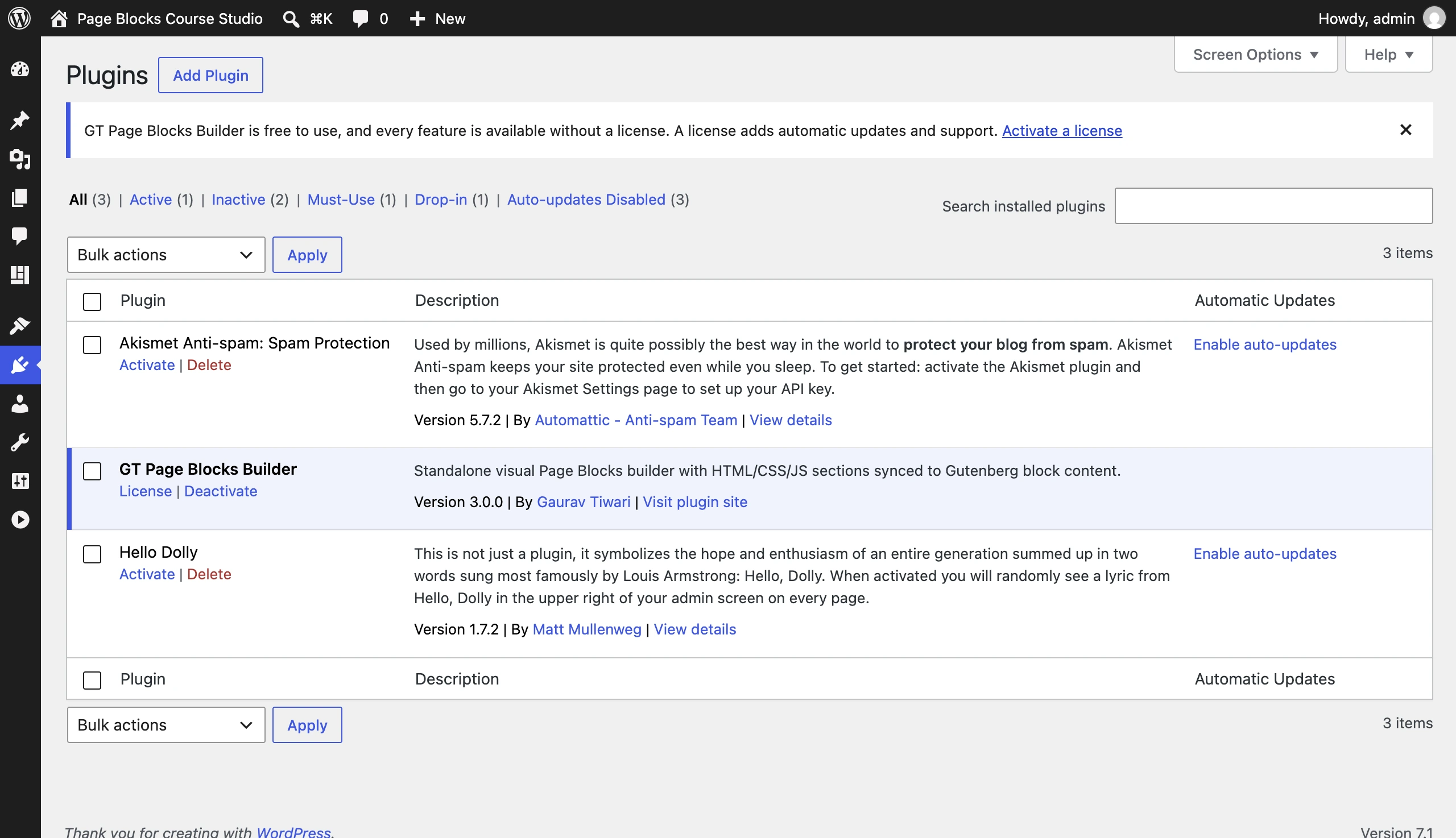Check the select-all box in table header
Viewport: 1456px width, 838px height.
(92, 301)
